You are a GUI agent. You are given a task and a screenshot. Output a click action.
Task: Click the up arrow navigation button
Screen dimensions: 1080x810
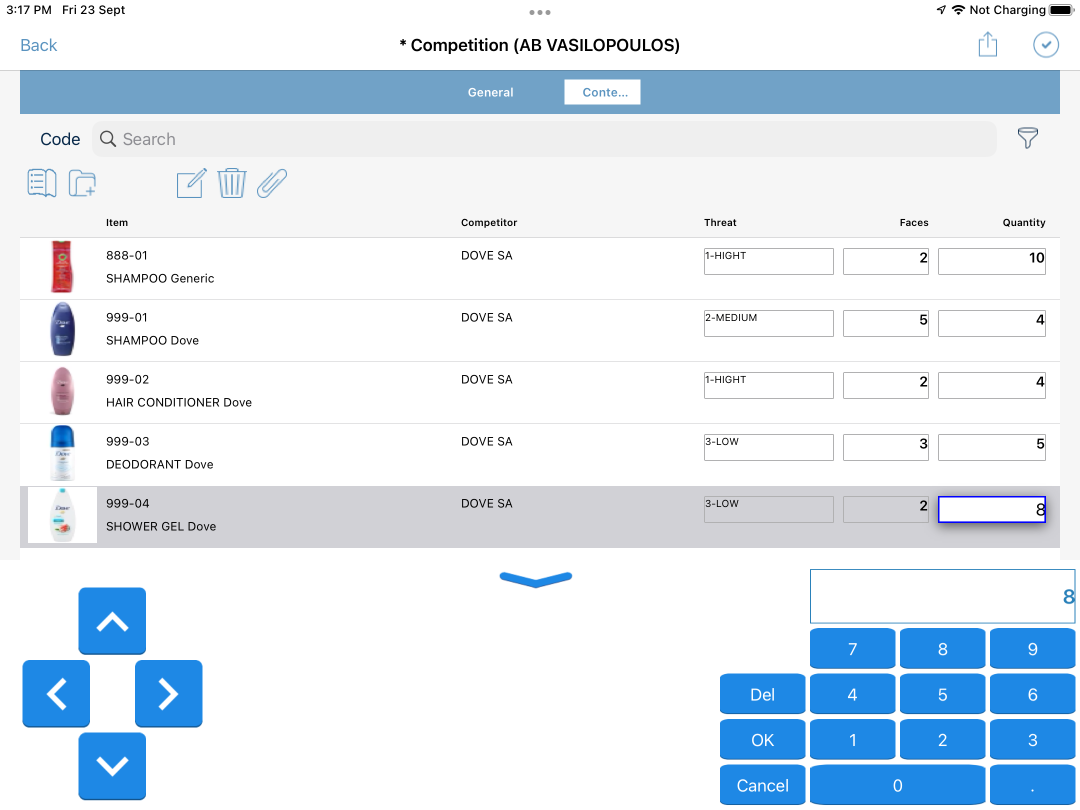(x=112, y=621)
